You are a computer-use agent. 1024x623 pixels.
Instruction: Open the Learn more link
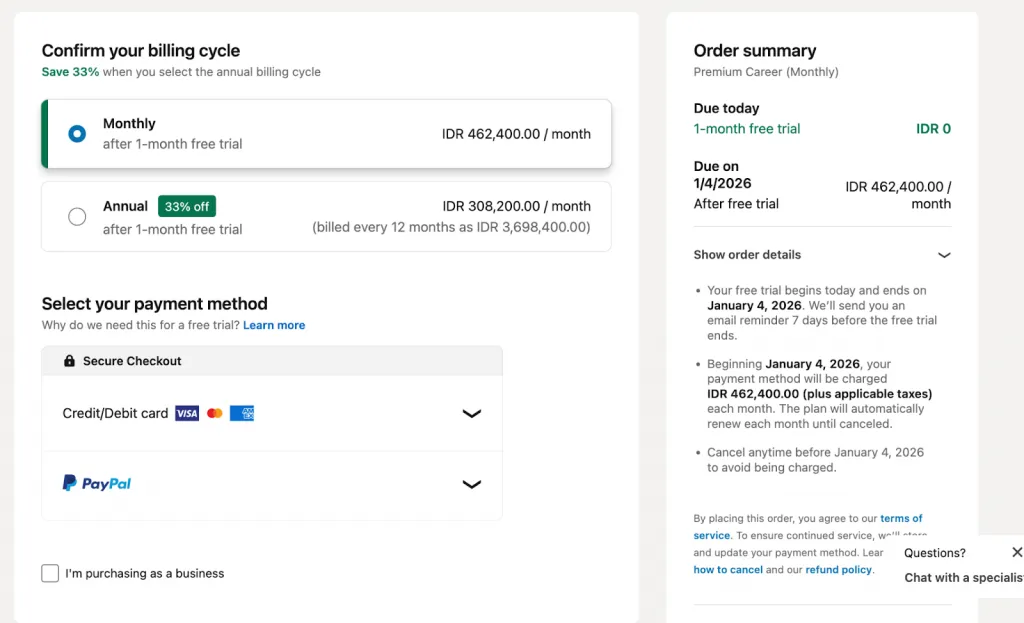(x=274, y=325)
